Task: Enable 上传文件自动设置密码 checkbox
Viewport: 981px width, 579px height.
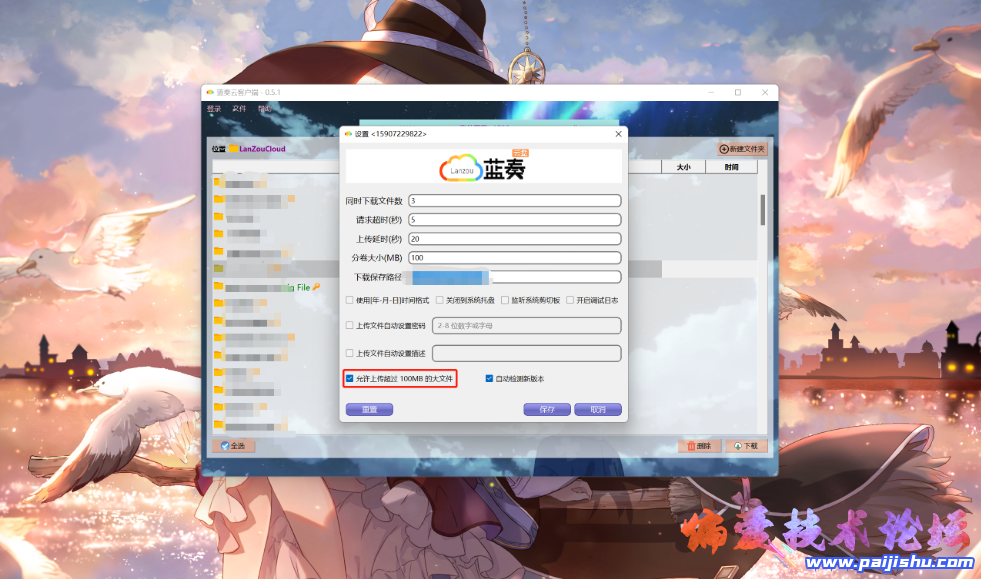Action: click(x=350, y=326)
